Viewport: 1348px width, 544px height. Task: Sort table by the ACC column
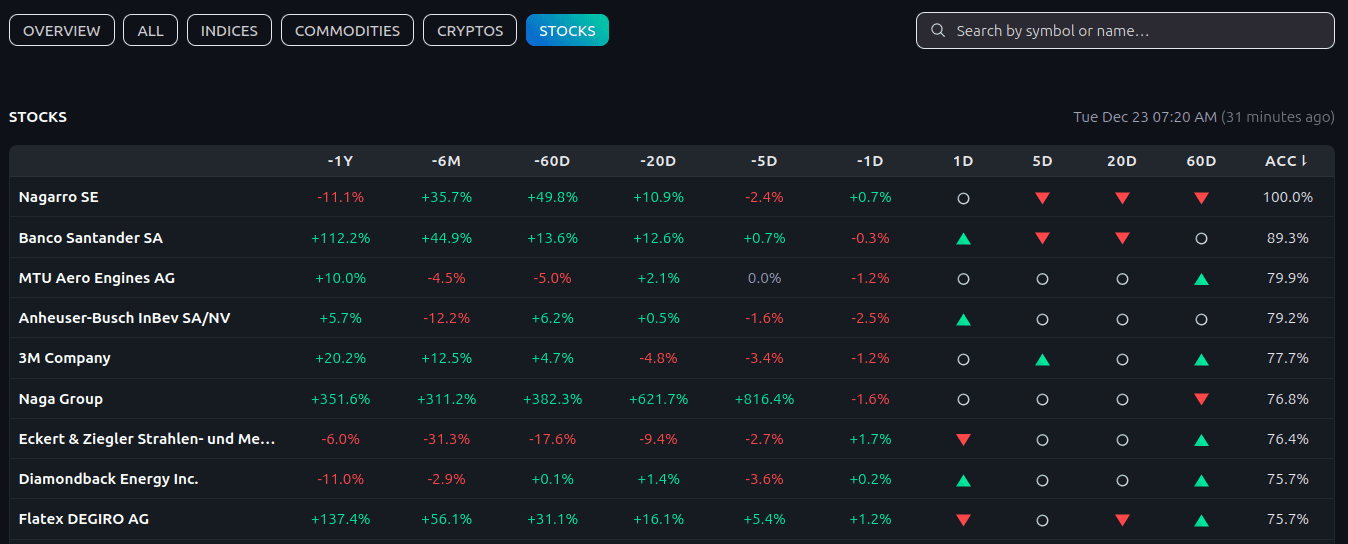1287,161
